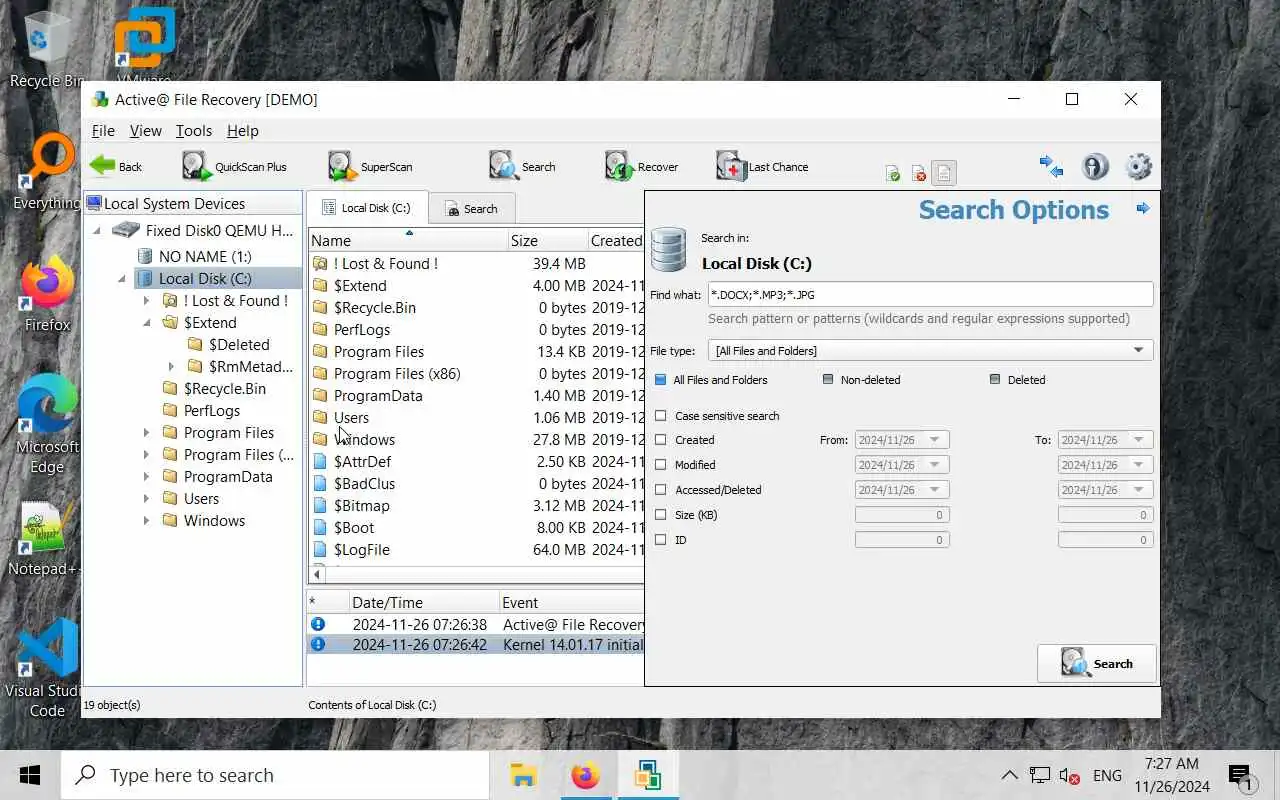Click the green-check file filter icon
Image resolution: width=1280 pixels, height=800 pixels.
893,174
